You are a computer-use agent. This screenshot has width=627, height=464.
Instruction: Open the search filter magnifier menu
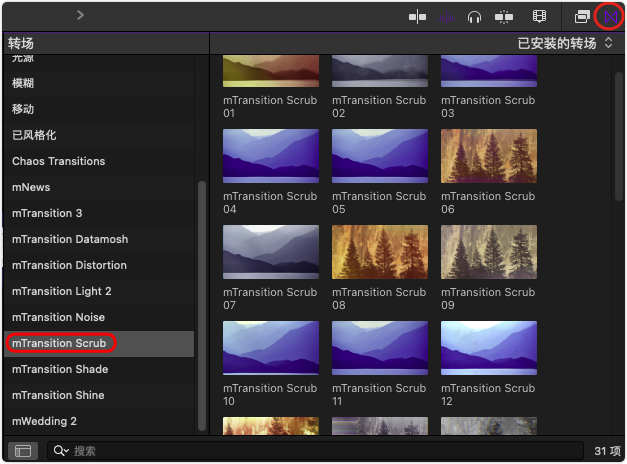pos(61,451)
